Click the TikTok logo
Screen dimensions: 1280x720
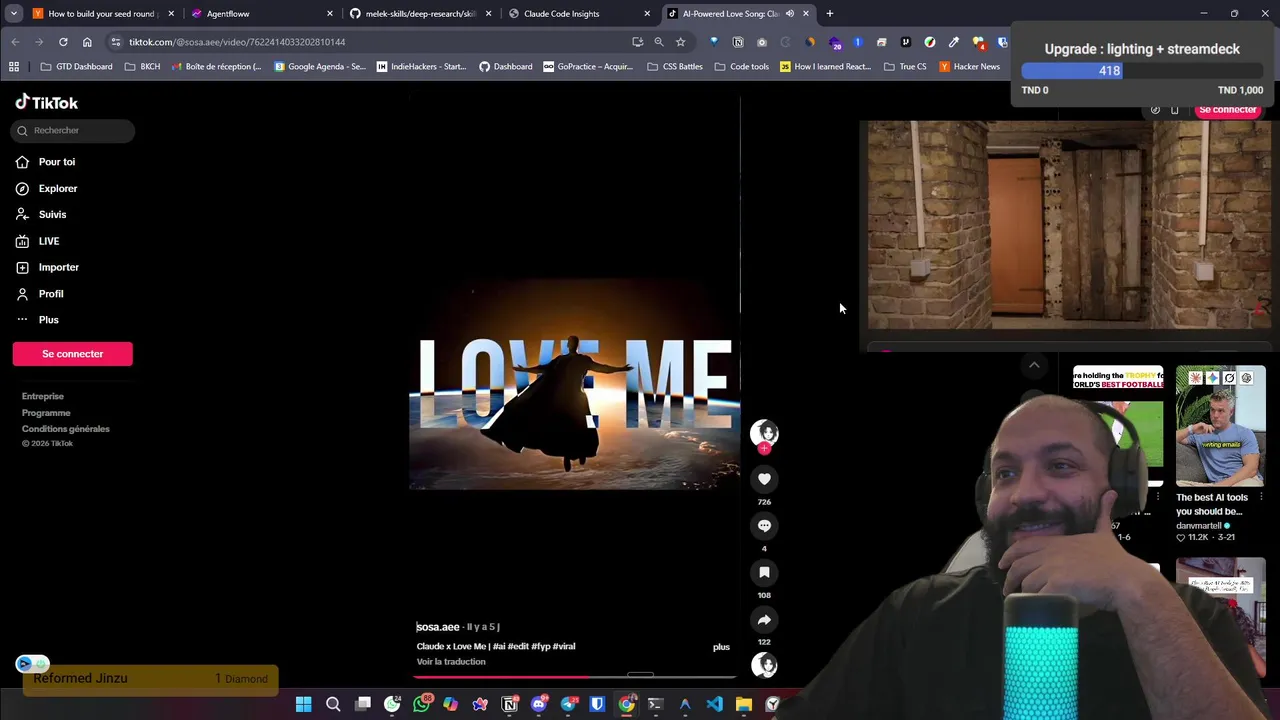[46, 102]
